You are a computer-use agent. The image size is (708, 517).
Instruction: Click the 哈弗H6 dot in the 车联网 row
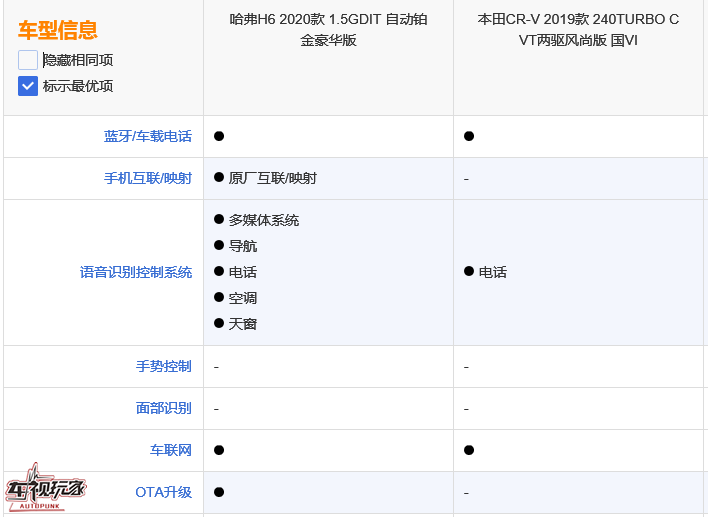[219, 450]
